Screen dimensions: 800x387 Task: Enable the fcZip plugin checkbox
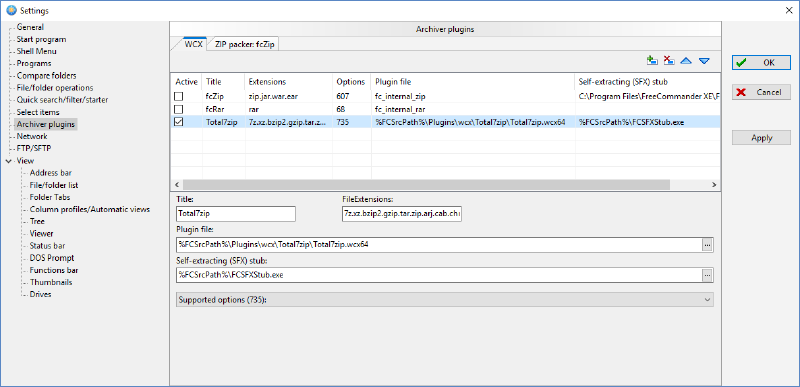click(178, 96)
